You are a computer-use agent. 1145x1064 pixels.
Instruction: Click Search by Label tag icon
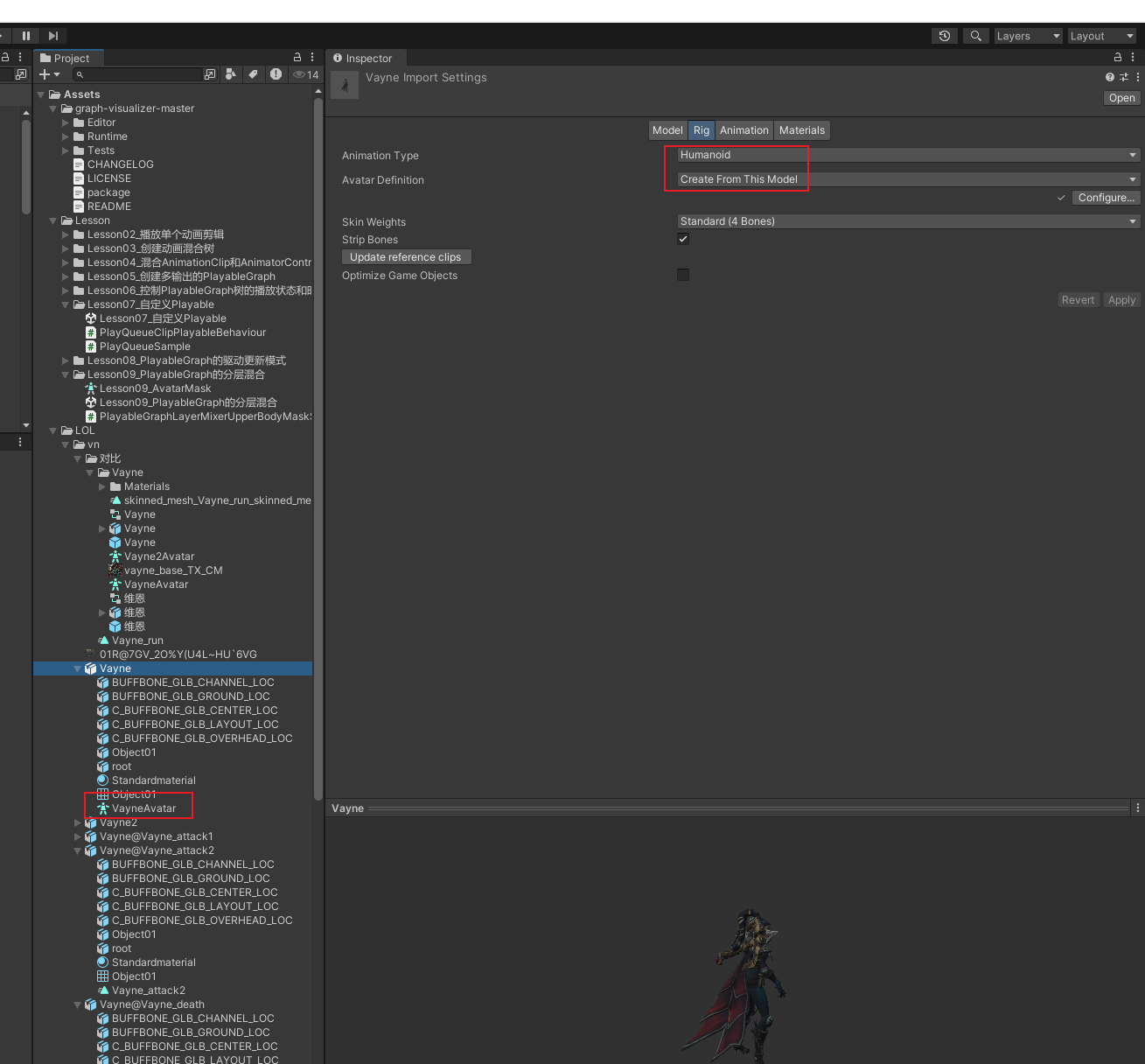pos(253,74)
